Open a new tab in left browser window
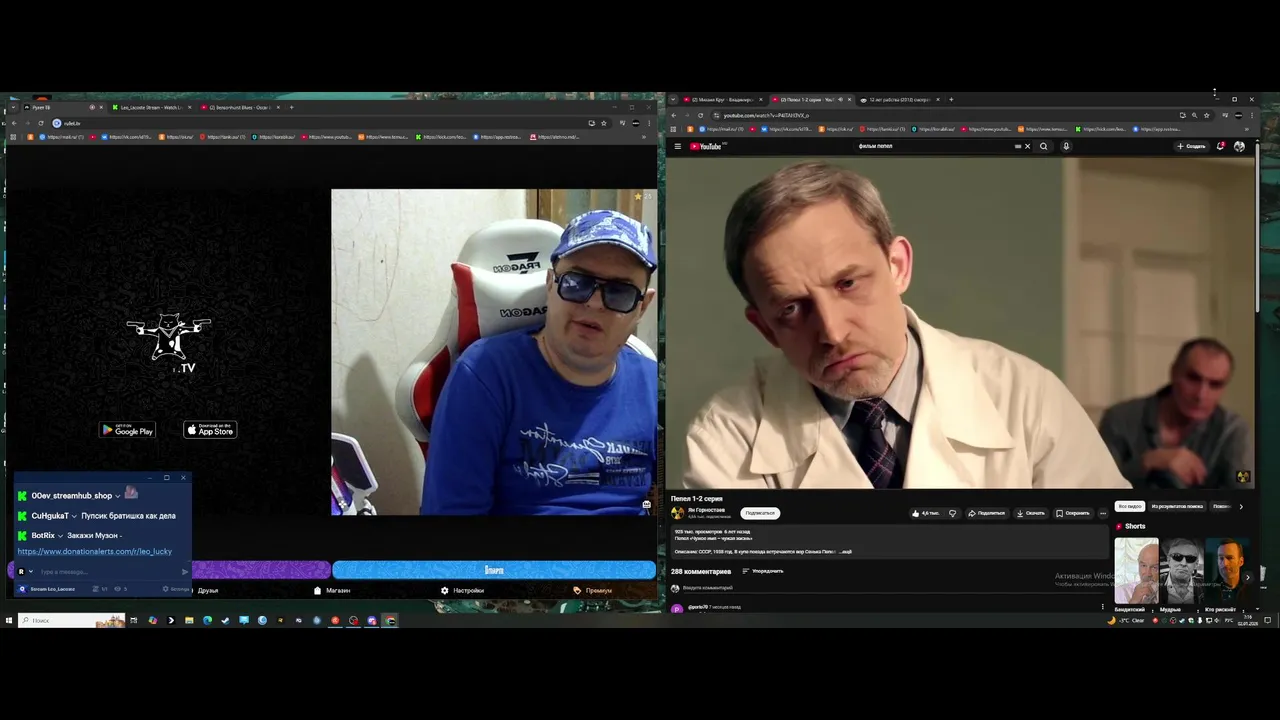The image size is (1280, 720). tap(291, 107)
